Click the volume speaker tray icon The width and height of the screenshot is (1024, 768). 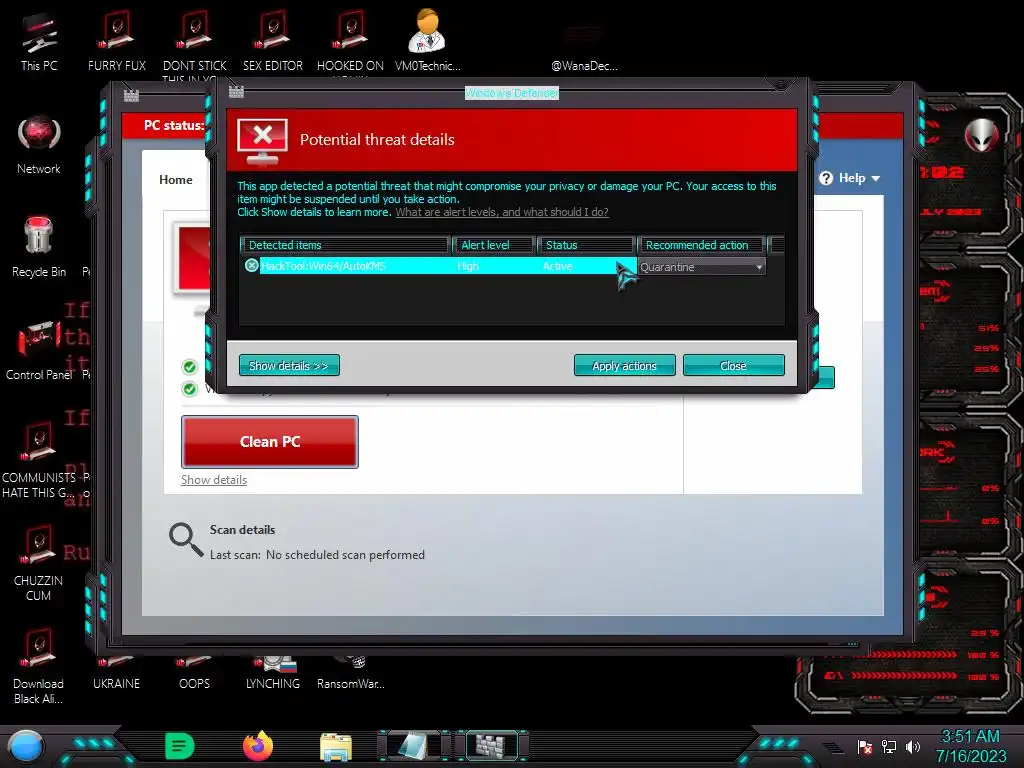click(x=913, y=746)
